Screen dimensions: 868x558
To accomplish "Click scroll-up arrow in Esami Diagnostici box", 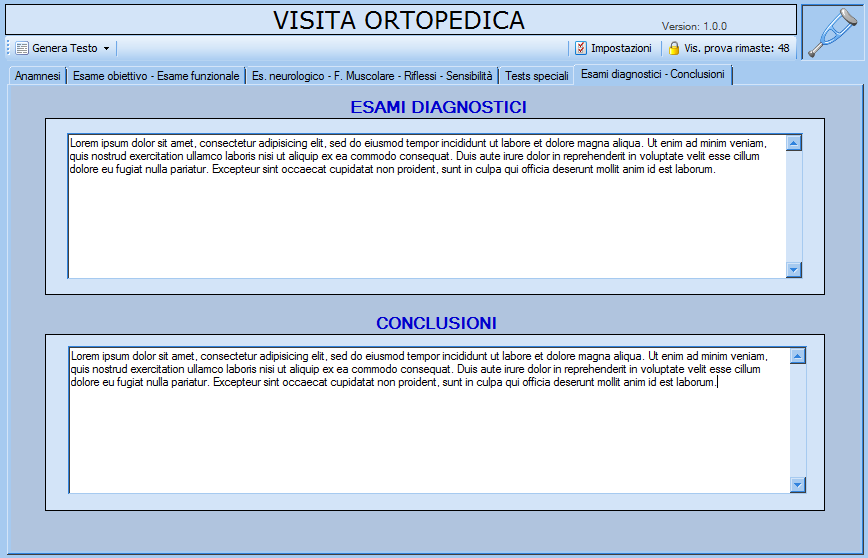I will [794, 143].
